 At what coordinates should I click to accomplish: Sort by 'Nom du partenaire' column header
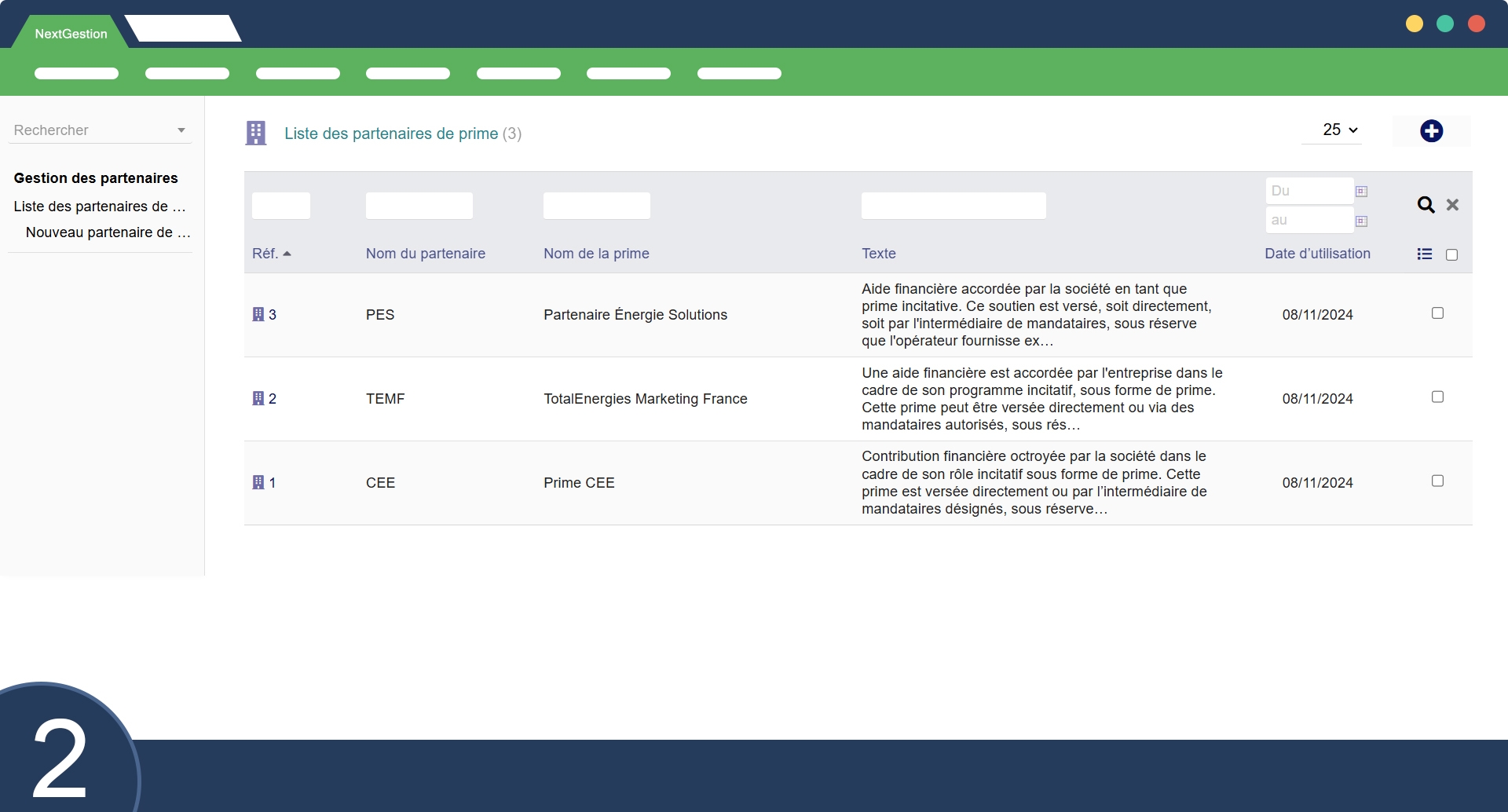(425, 254)
